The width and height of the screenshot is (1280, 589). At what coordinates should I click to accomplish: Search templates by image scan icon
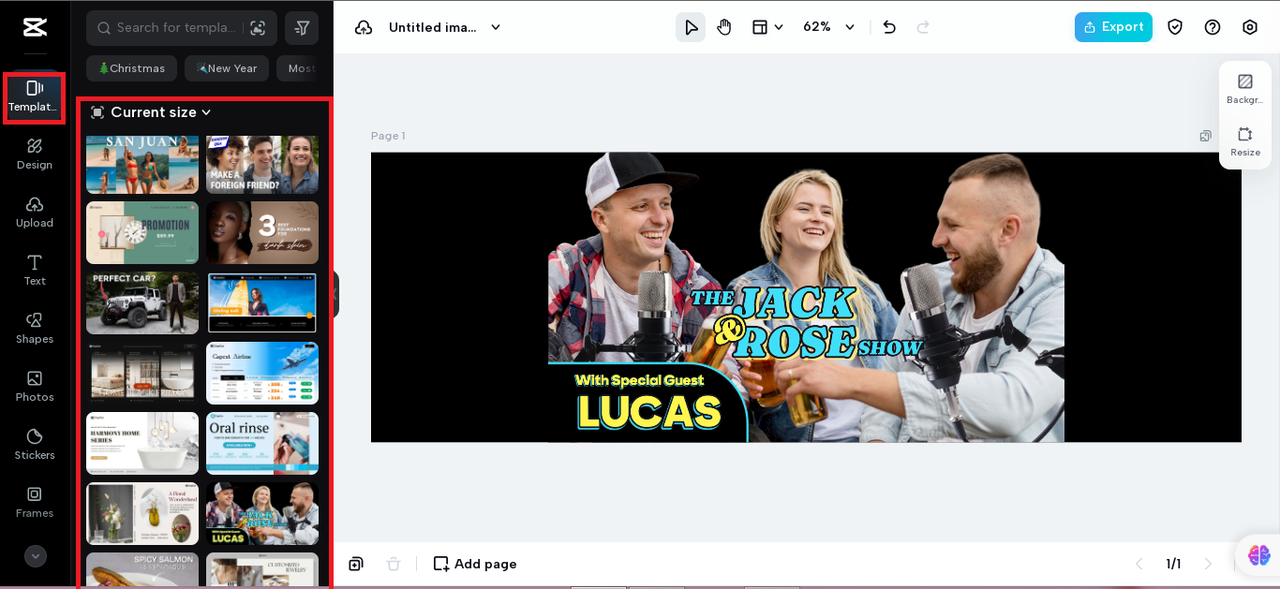[258, 28]
